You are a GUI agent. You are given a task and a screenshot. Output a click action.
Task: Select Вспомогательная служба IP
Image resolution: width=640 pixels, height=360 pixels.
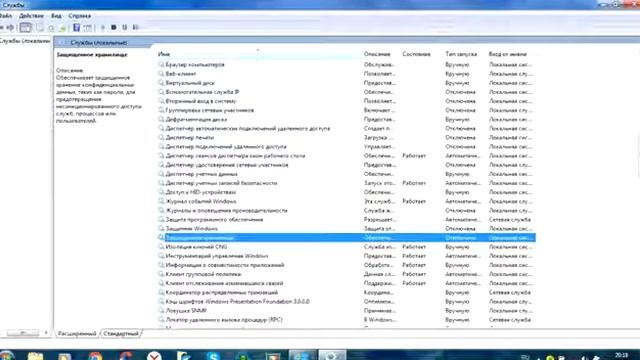click(x=346, y=92)
